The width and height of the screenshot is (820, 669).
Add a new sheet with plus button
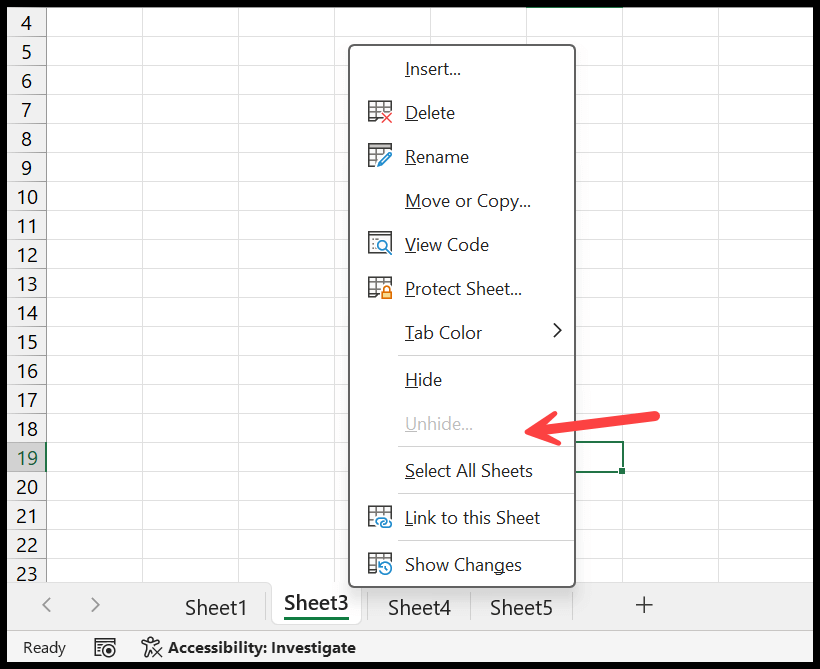pos(644,605)
